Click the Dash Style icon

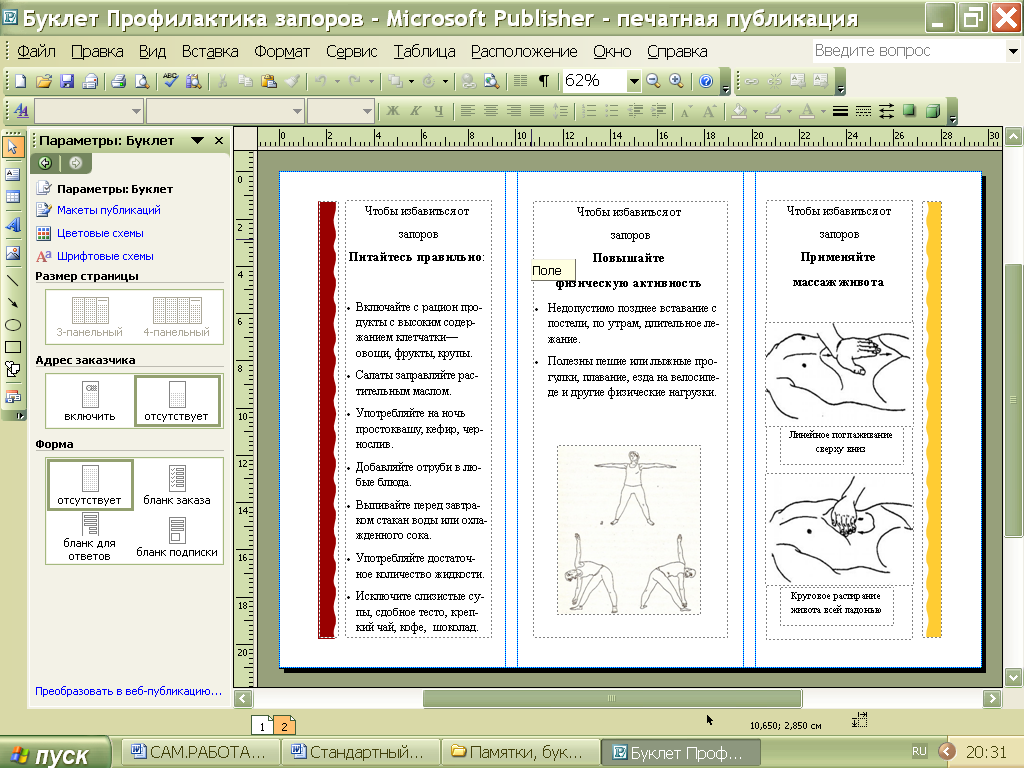pos(863,111)
